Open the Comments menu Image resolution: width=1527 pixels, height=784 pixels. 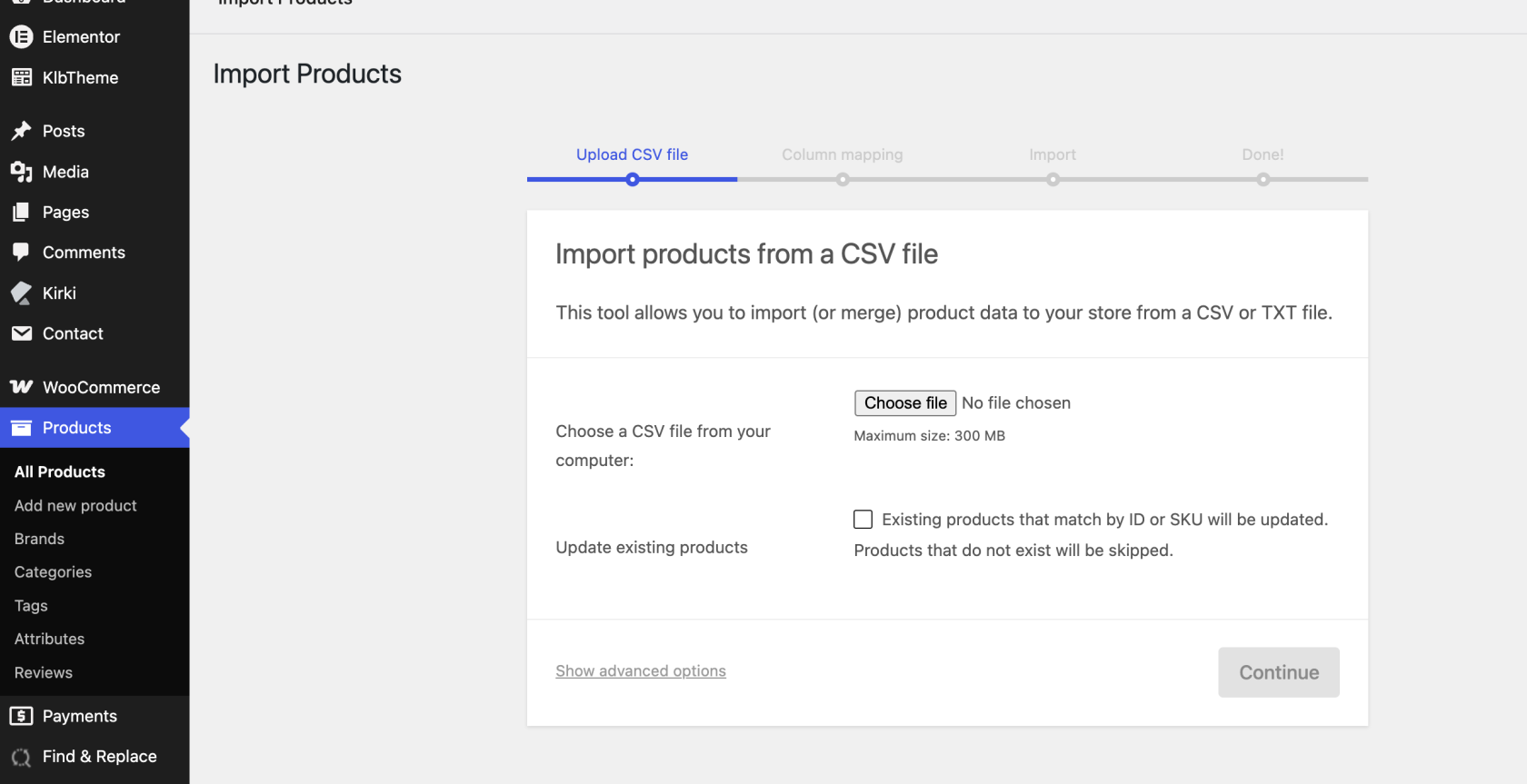point(95,253)
